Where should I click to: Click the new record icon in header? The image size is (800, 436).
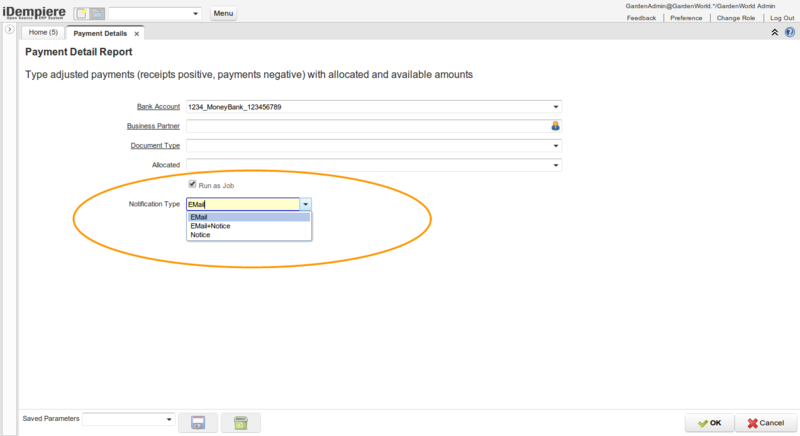point(82,14)
